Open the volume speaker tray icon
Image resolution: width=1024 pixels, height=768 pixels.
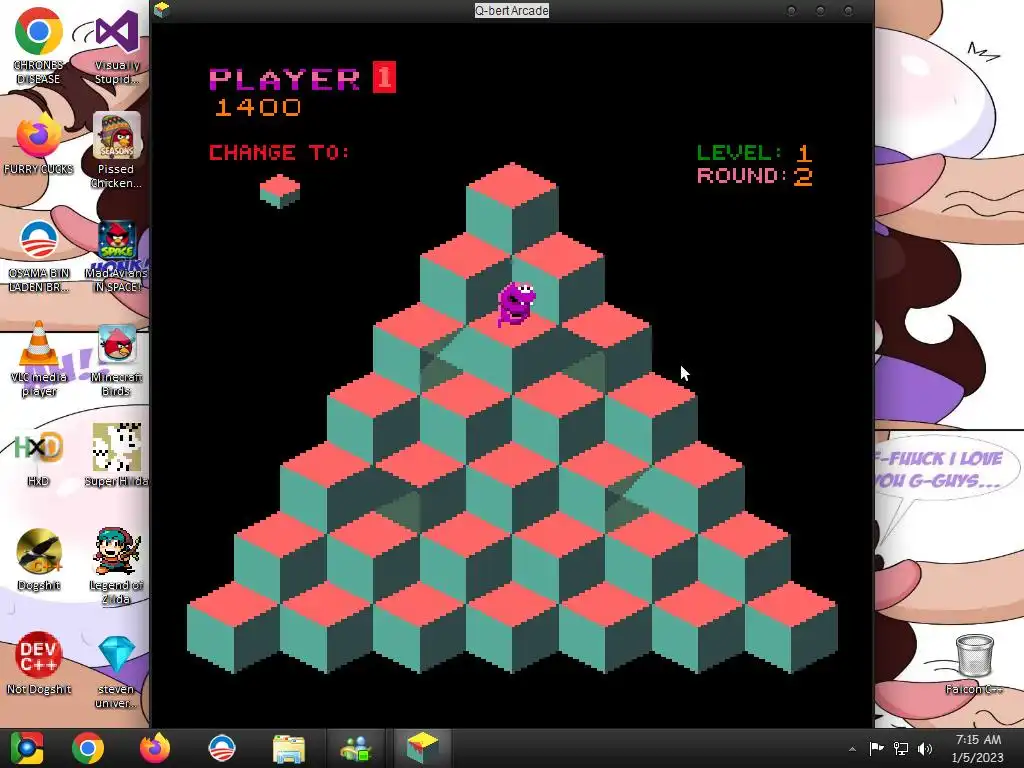point(925,748)
